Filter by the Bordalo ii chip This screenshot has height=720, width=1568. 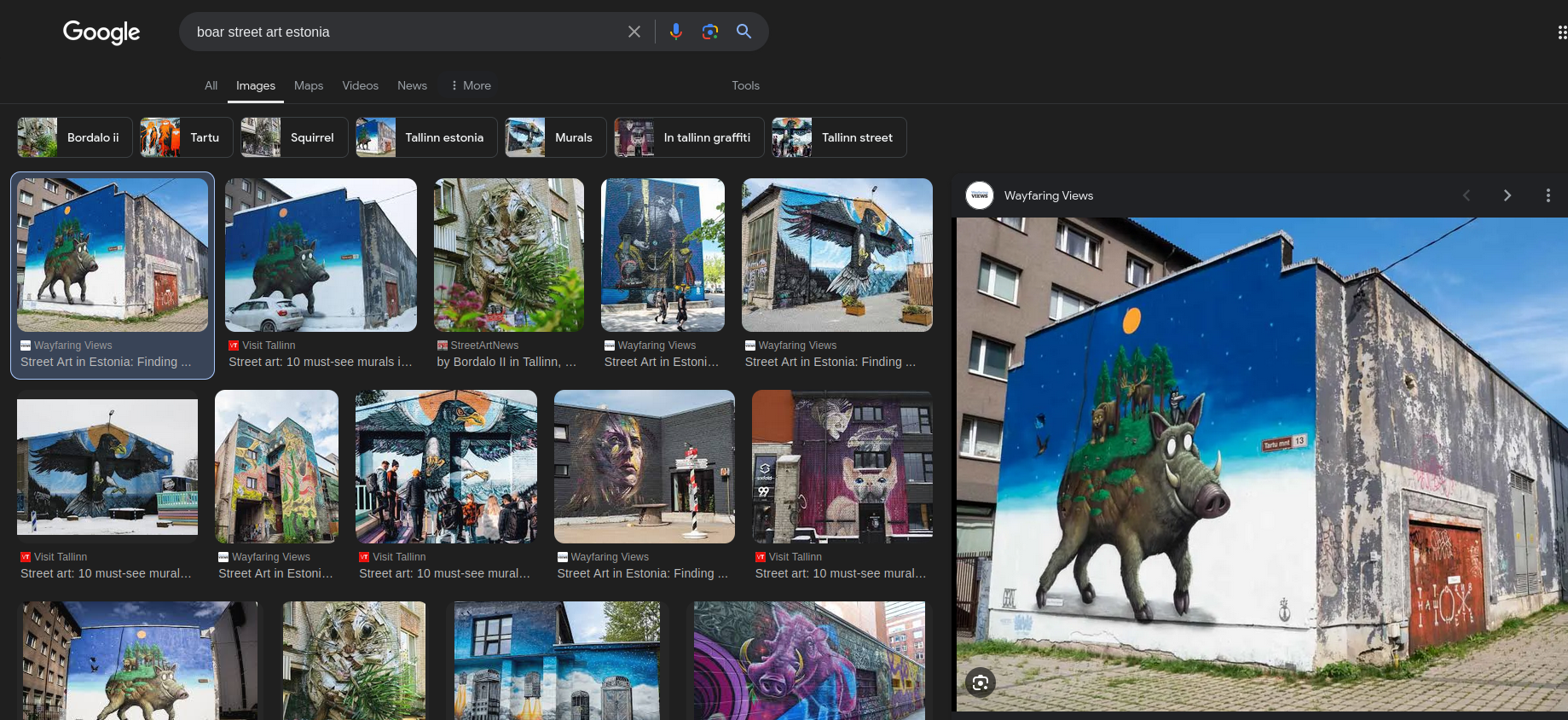pos(75,137)
